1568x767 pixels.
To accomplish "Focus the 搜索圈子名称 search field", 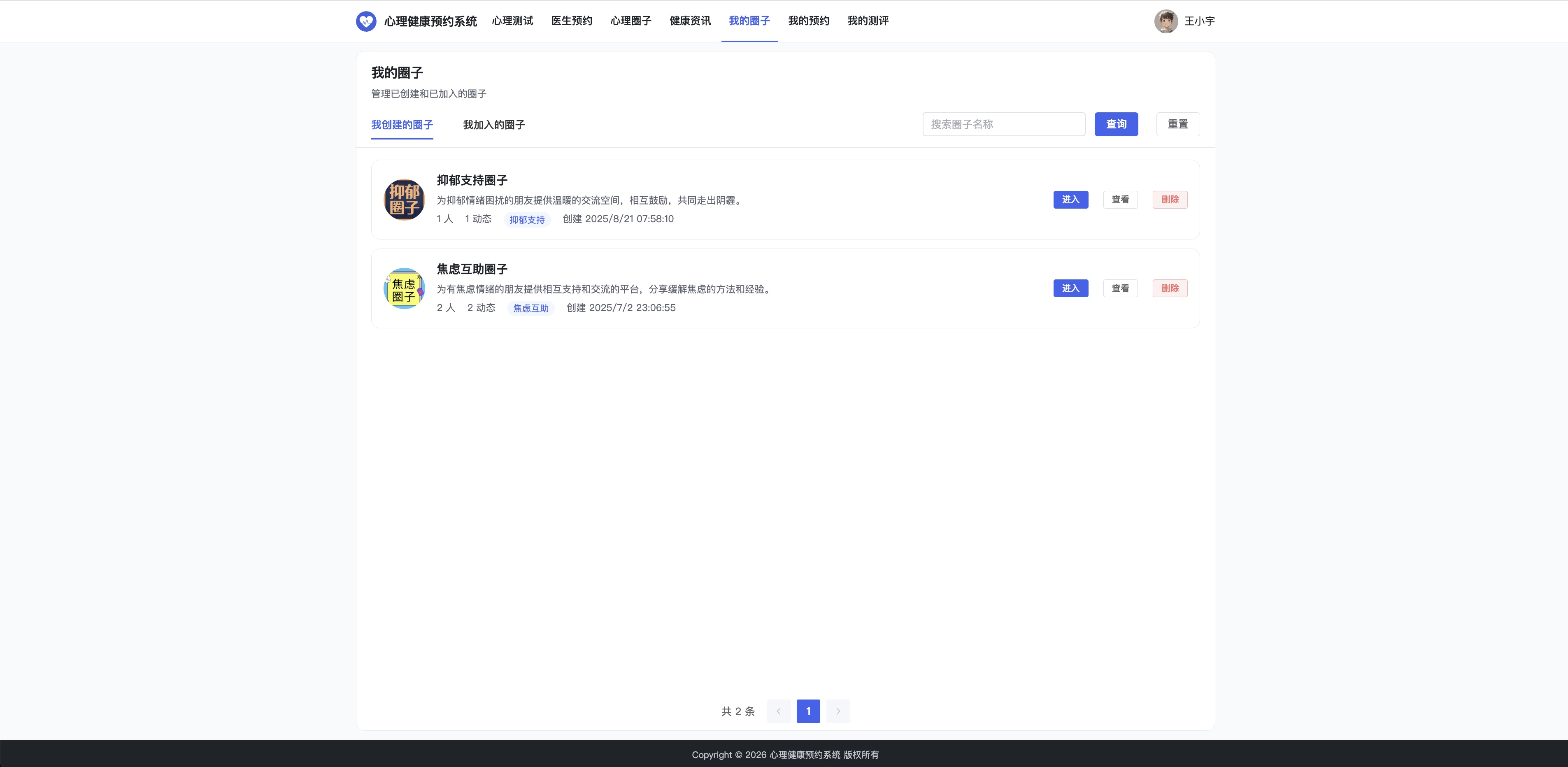I will 1004,124.
